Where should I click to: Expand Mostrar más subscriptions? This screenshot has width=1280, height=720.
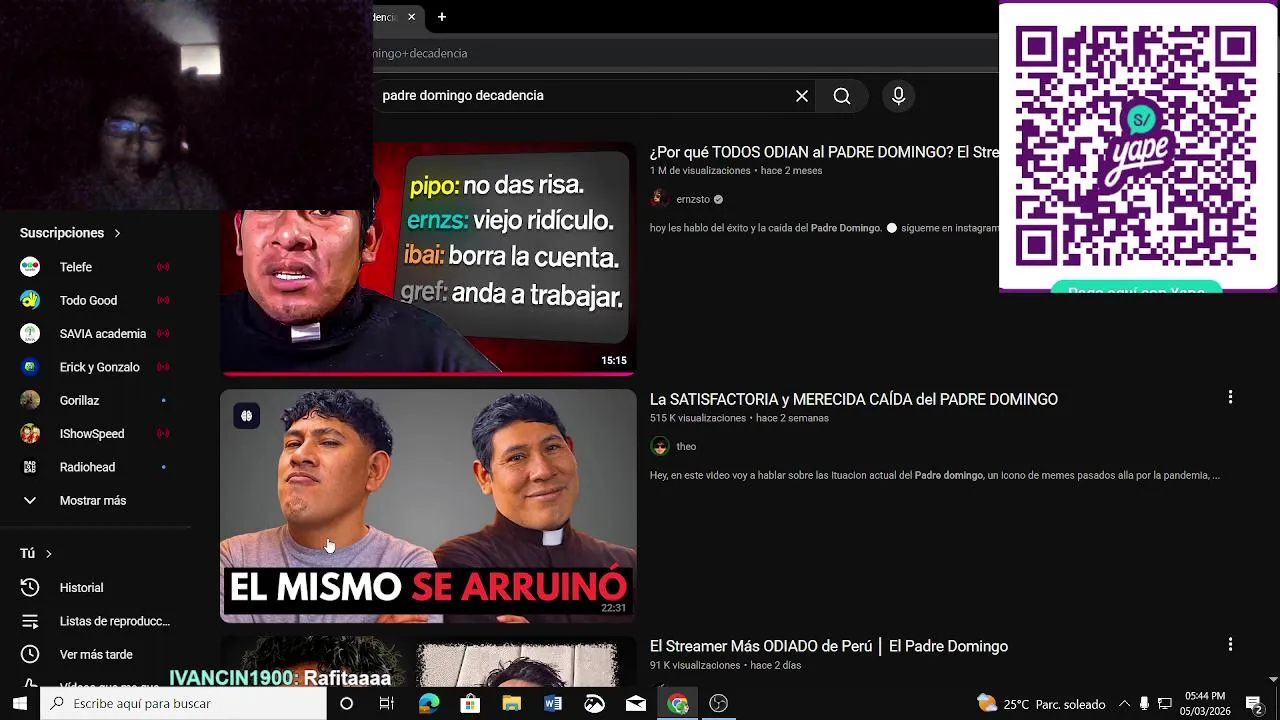click(95, 500)
